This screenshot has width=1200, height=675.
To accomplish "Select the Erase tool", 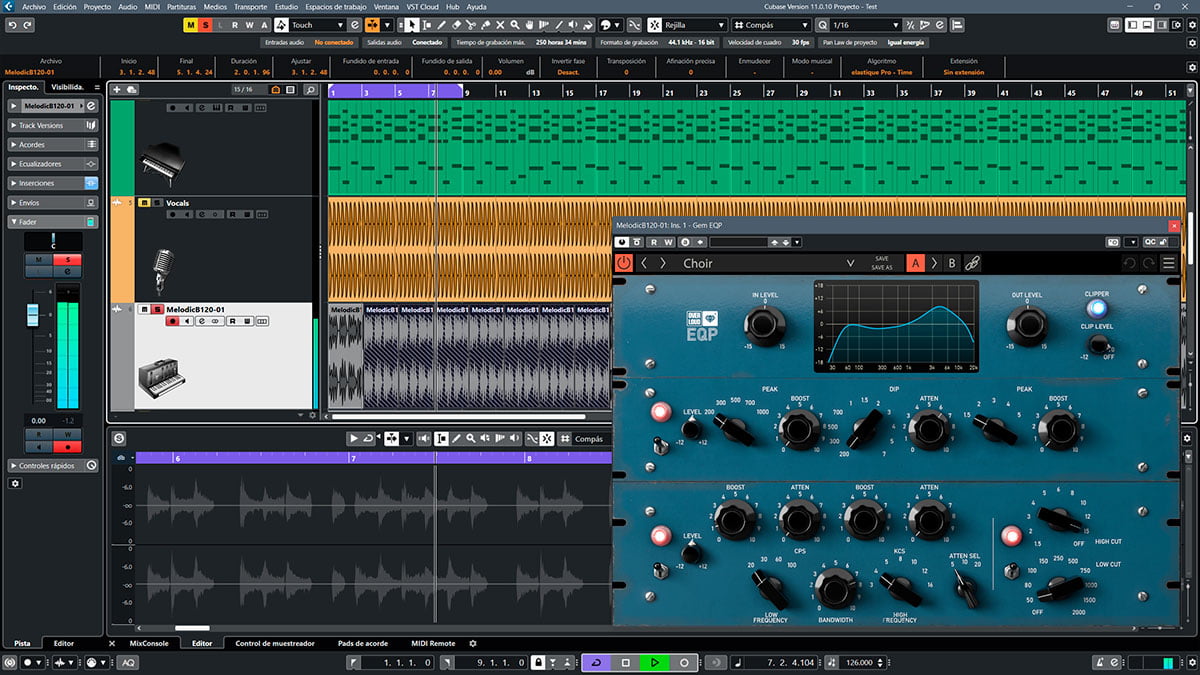I will pos(456,24).
